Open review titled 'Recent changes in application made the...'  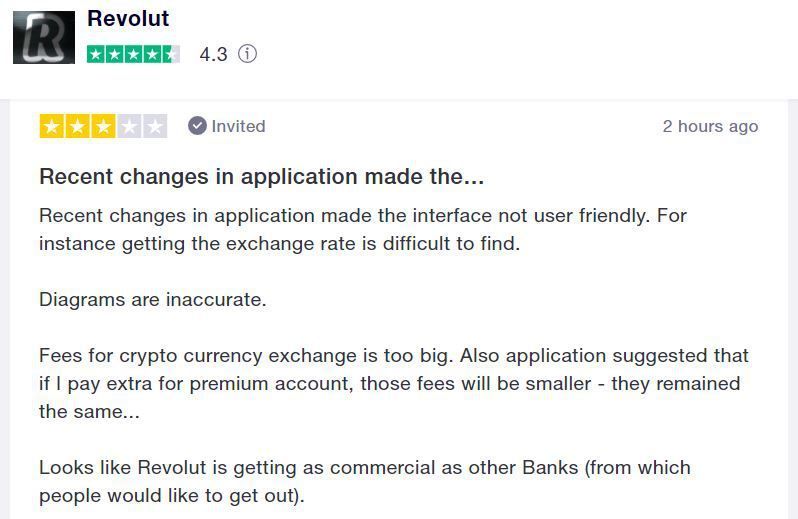[262, 177]
